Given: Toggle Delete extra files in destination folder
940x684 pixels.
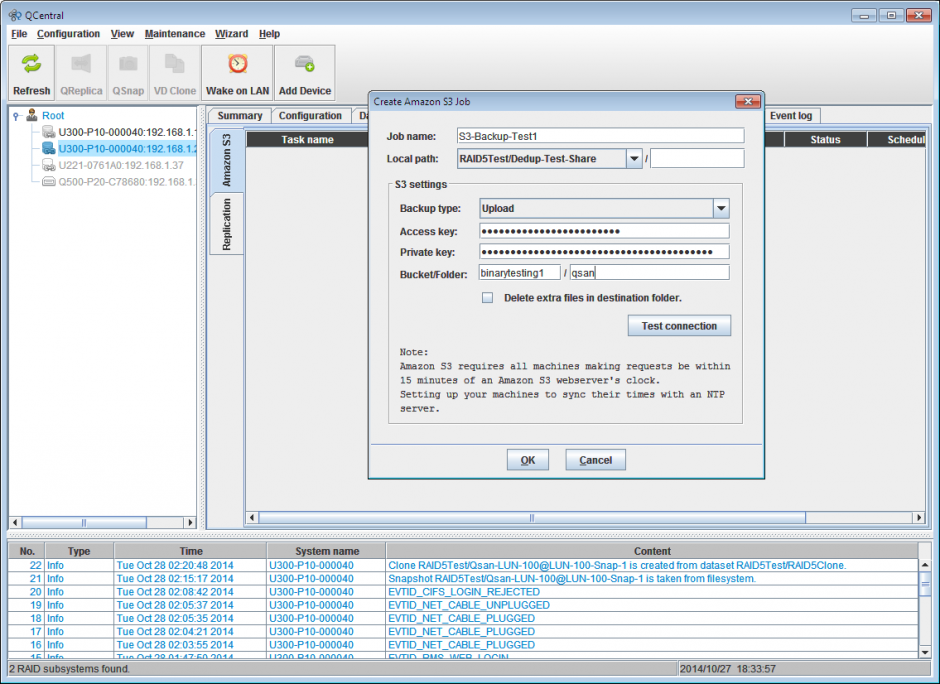Looking at the screenshot, I should pyautogui.click(x=487, y=297).
